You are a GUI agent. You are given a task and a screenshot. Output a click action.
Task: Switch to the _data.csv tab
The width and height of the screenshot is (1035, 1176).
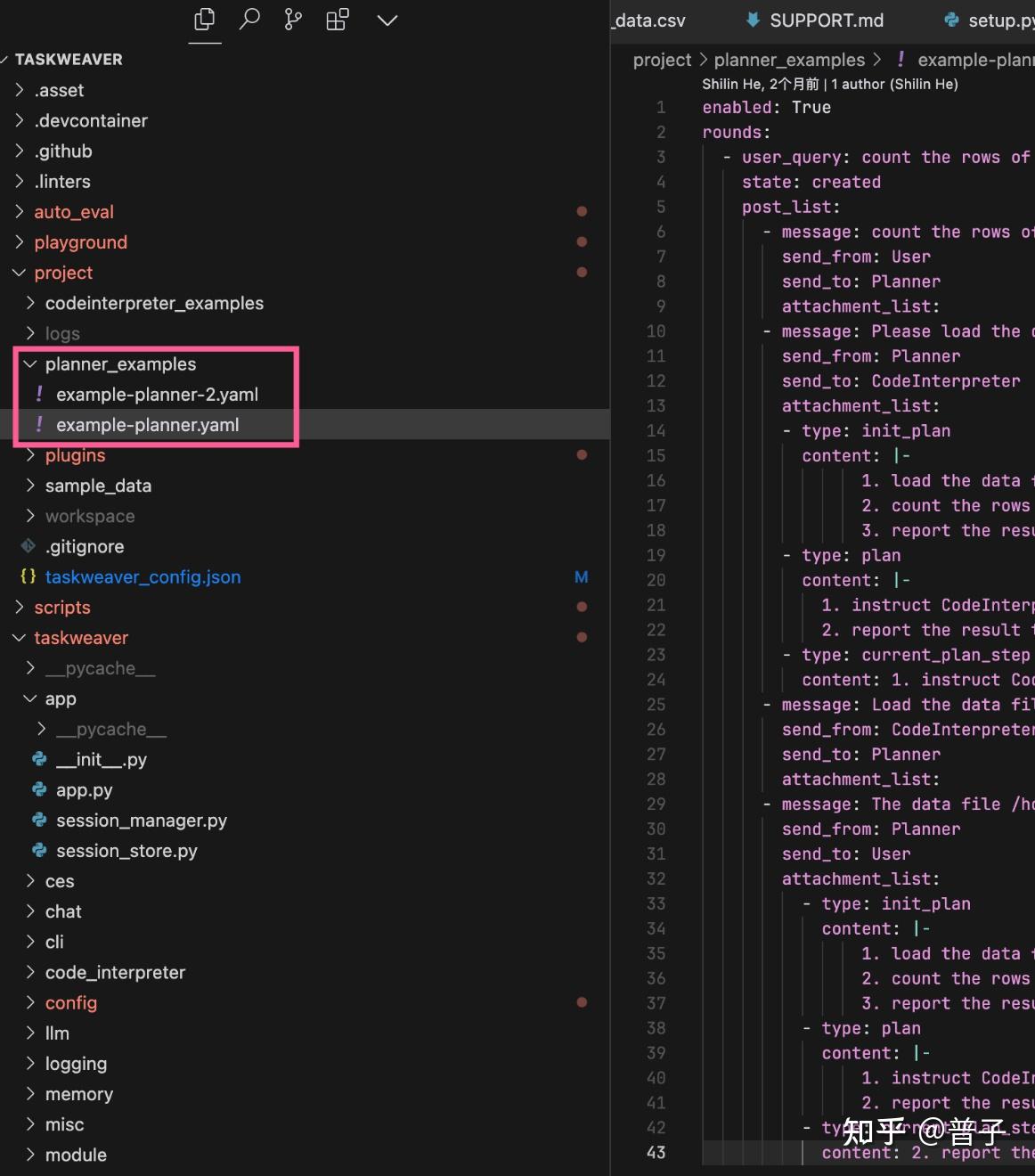click(x=648, y=20)
